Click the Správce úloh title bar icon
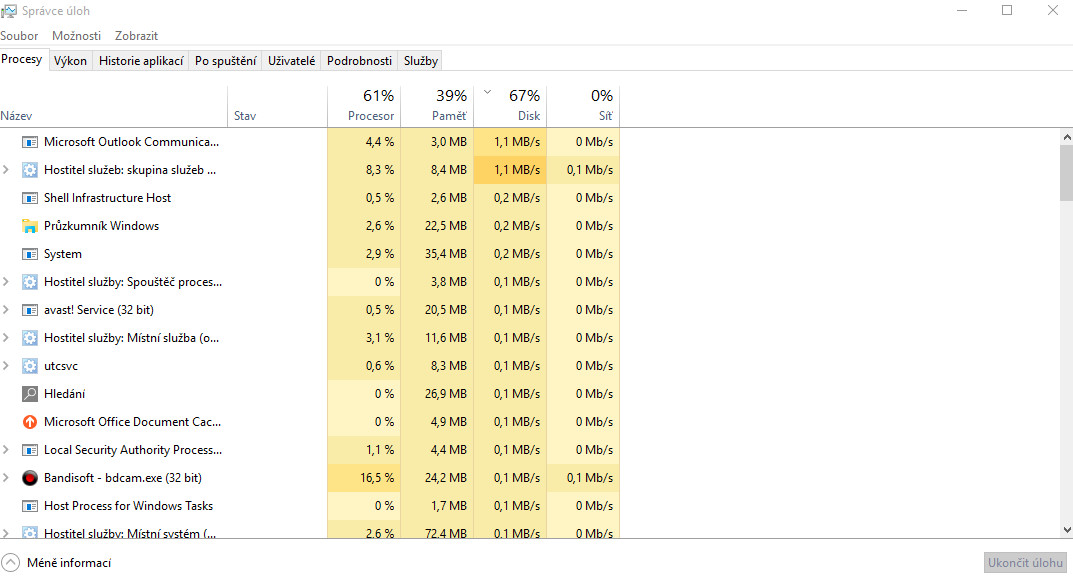 (x=9, y=11)
